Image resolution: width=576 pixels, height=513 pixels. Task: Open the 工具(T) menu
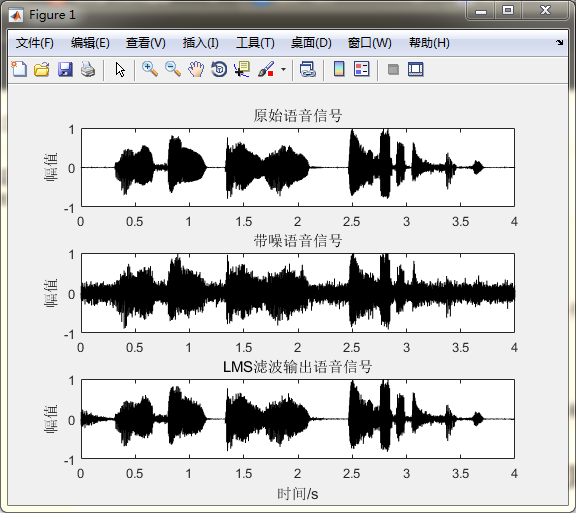point(255,43)
